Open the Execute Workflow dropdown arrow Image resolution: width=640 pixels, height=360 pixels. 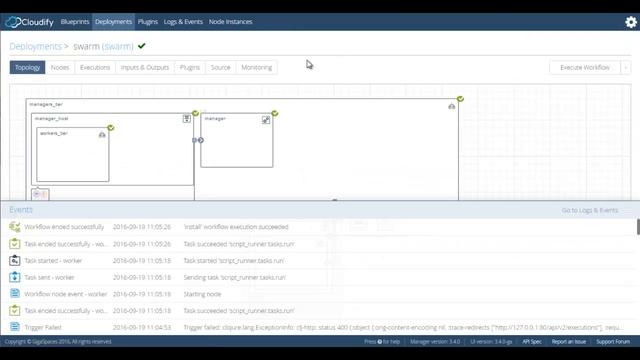pyautogui.click(x=626, y=67)
